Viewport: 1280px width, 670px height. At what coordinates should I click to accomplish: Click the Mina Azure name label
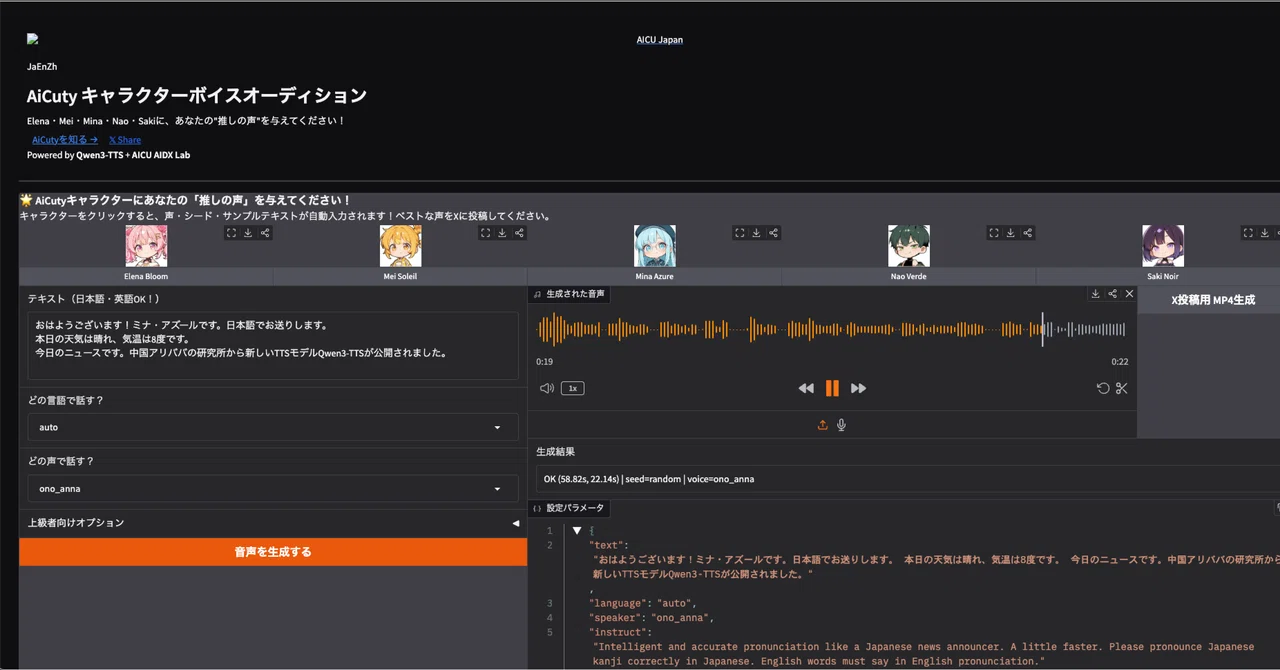655,276
